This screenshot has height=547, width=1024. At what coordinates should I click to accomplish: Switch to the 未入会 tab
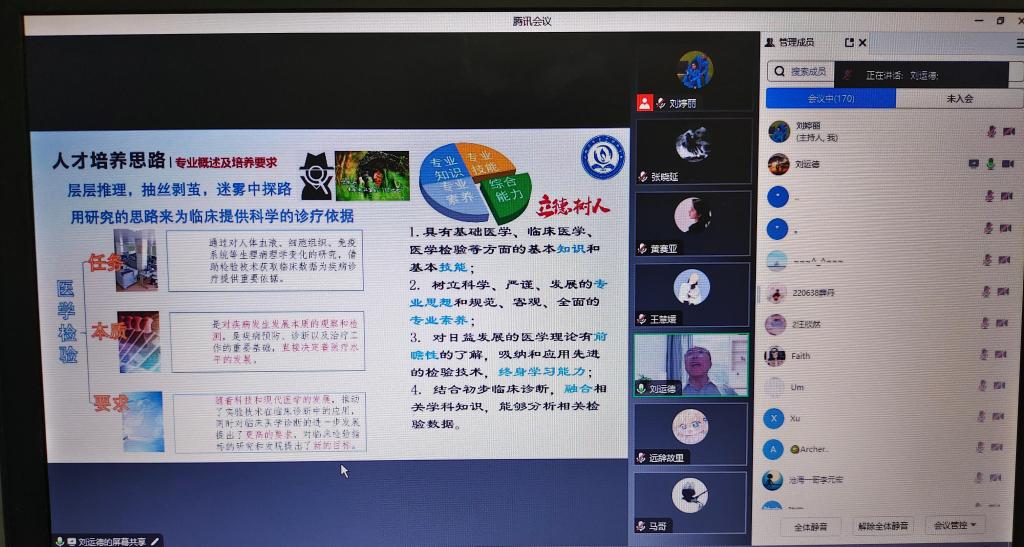pyautogui.click(x=958, y=99)
